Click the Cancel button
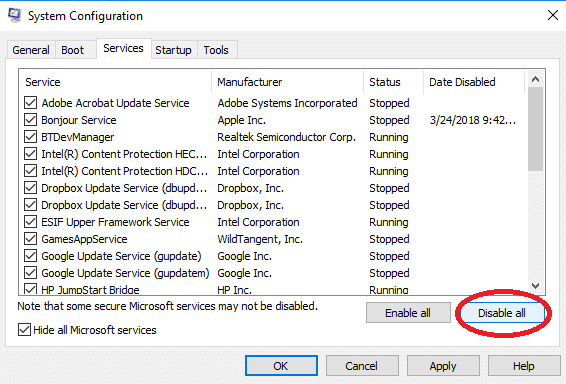Viewport: 566px width, 384px height. click(x=362, y=366)
